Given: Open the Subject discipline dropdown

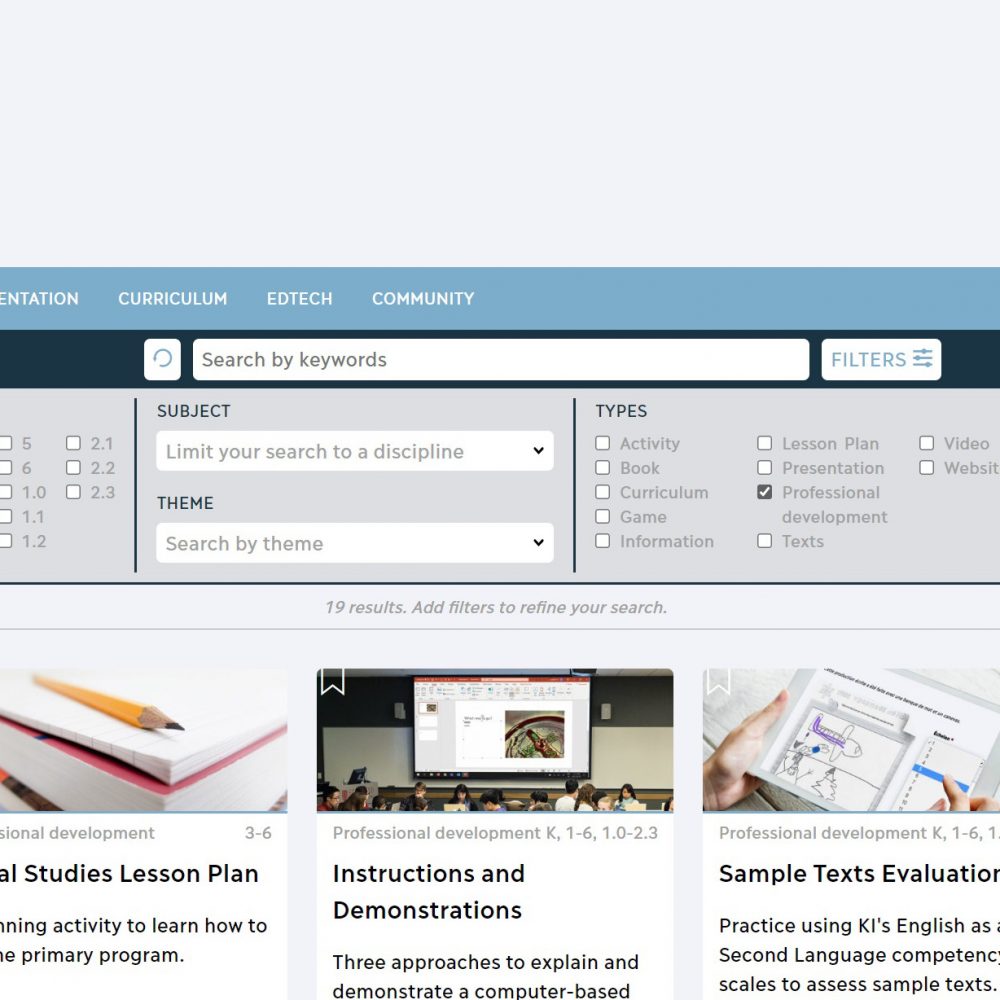Looking at the screenshot, I should coord(355,451).
